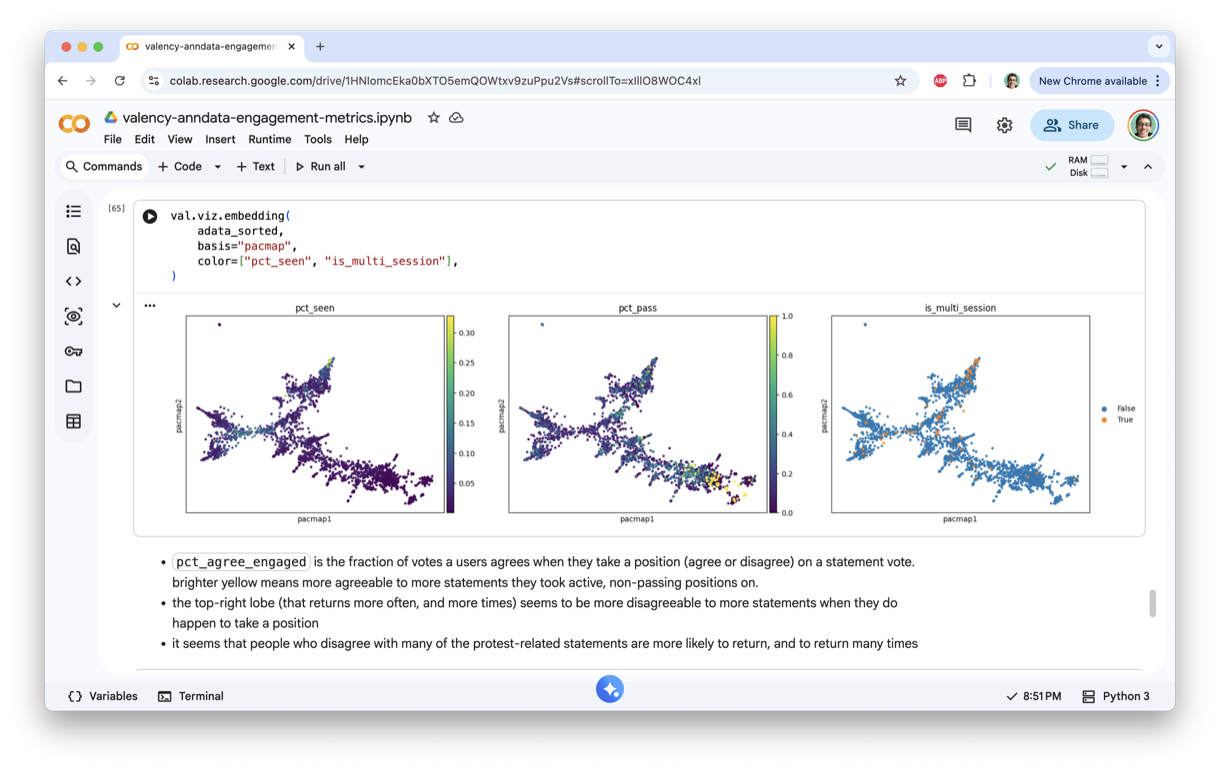Bookmark this page in Chrome address bar

[x=900, y=81]
